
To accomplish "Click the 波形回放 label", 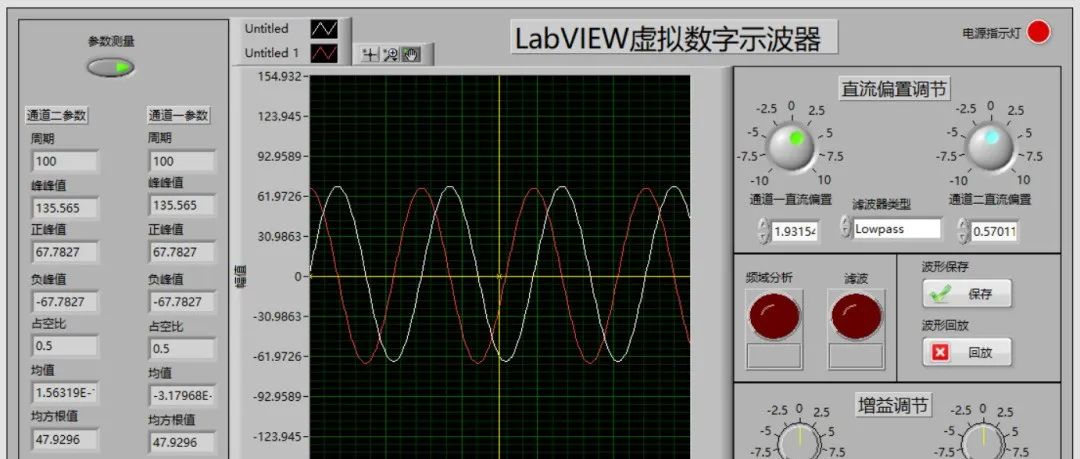I will point(945,325).
